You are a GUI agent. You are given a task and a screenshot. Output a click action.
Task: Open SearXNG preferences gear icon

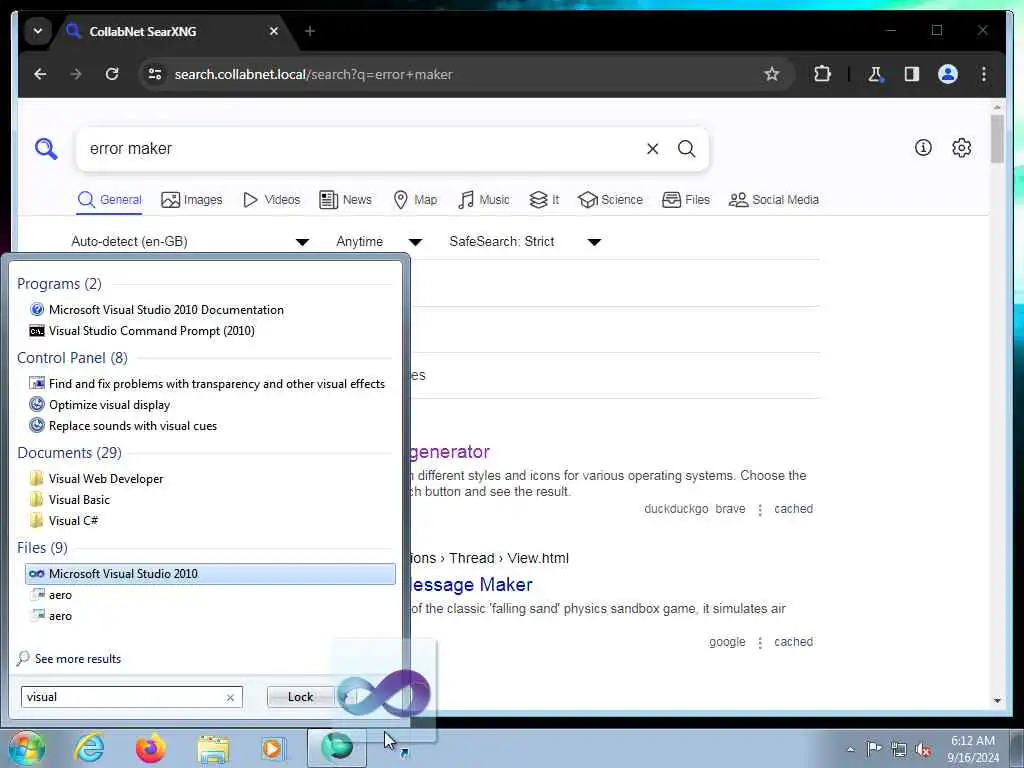[961, 148]
